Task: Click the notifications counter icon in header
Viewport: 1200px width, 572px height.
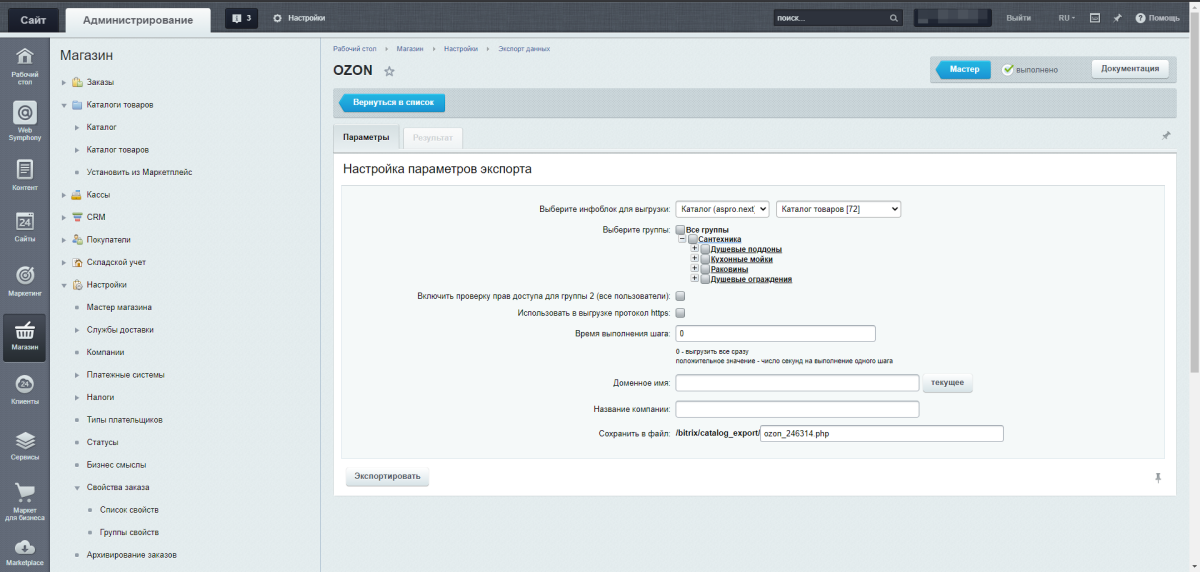Action: point(241,18)
